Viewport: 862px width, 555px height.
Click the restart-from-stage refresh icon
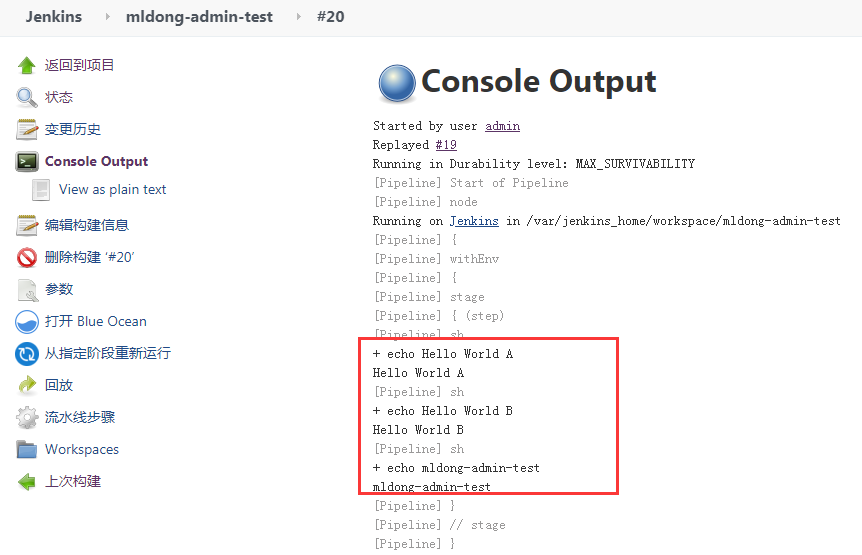point(27,353)
